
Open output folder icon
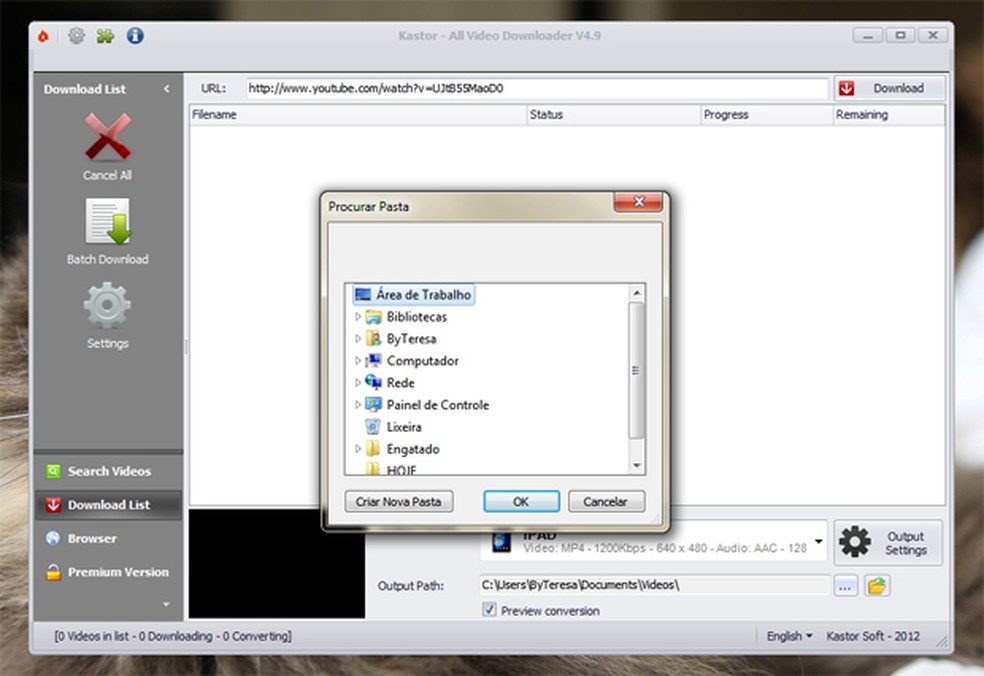point(877,586)
